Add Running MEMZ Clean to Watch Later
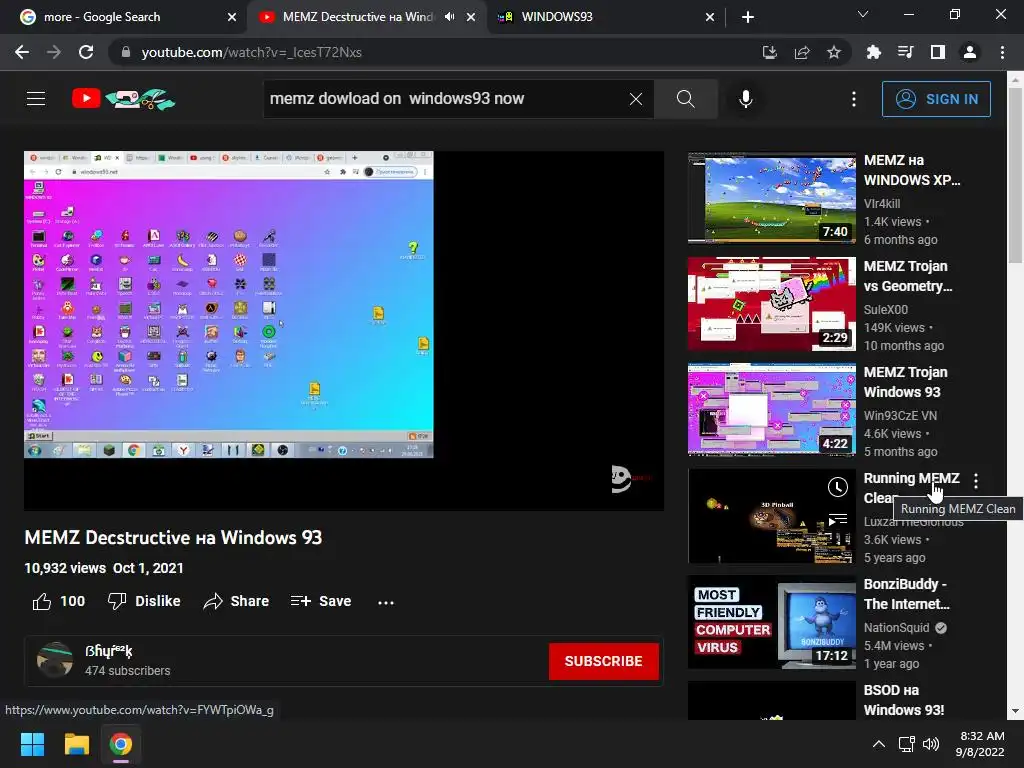Screen dimensions: 1024x768 click(x=838, y=487)
